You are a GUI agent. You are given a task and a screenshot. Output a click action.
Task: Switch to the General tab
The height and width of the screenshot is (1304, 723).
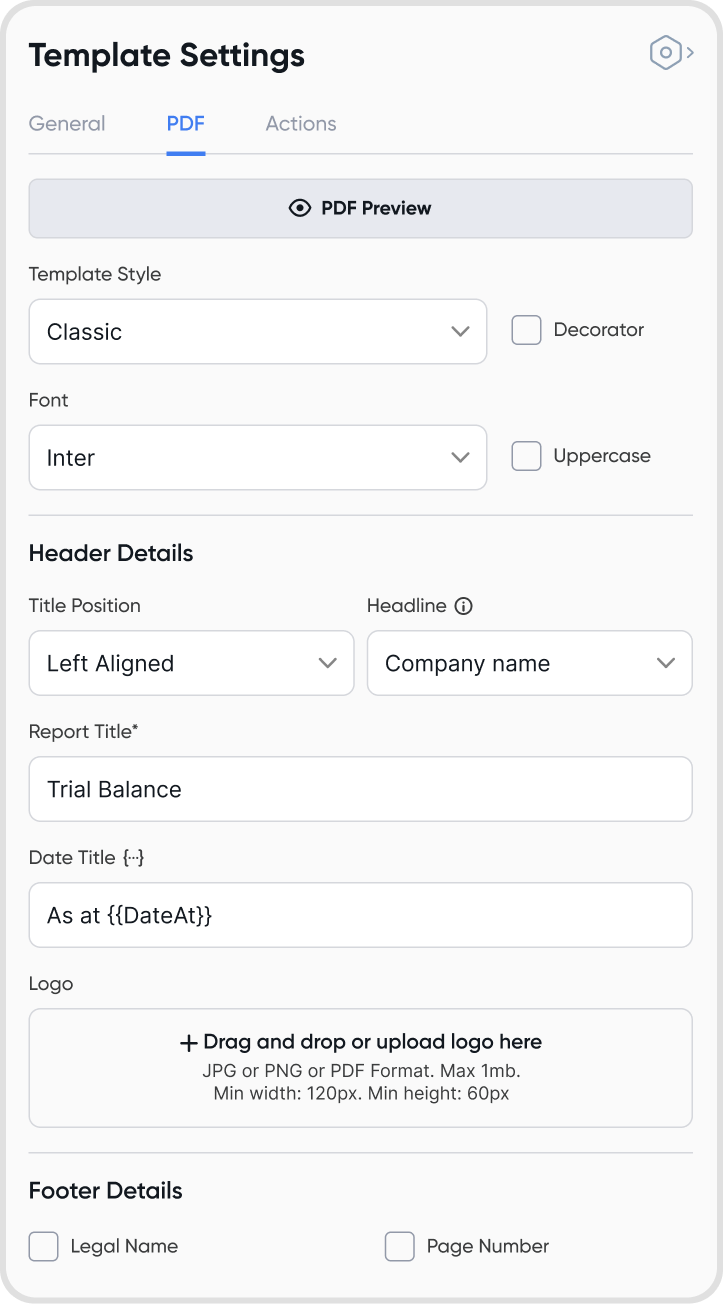(x=67, y=124)
